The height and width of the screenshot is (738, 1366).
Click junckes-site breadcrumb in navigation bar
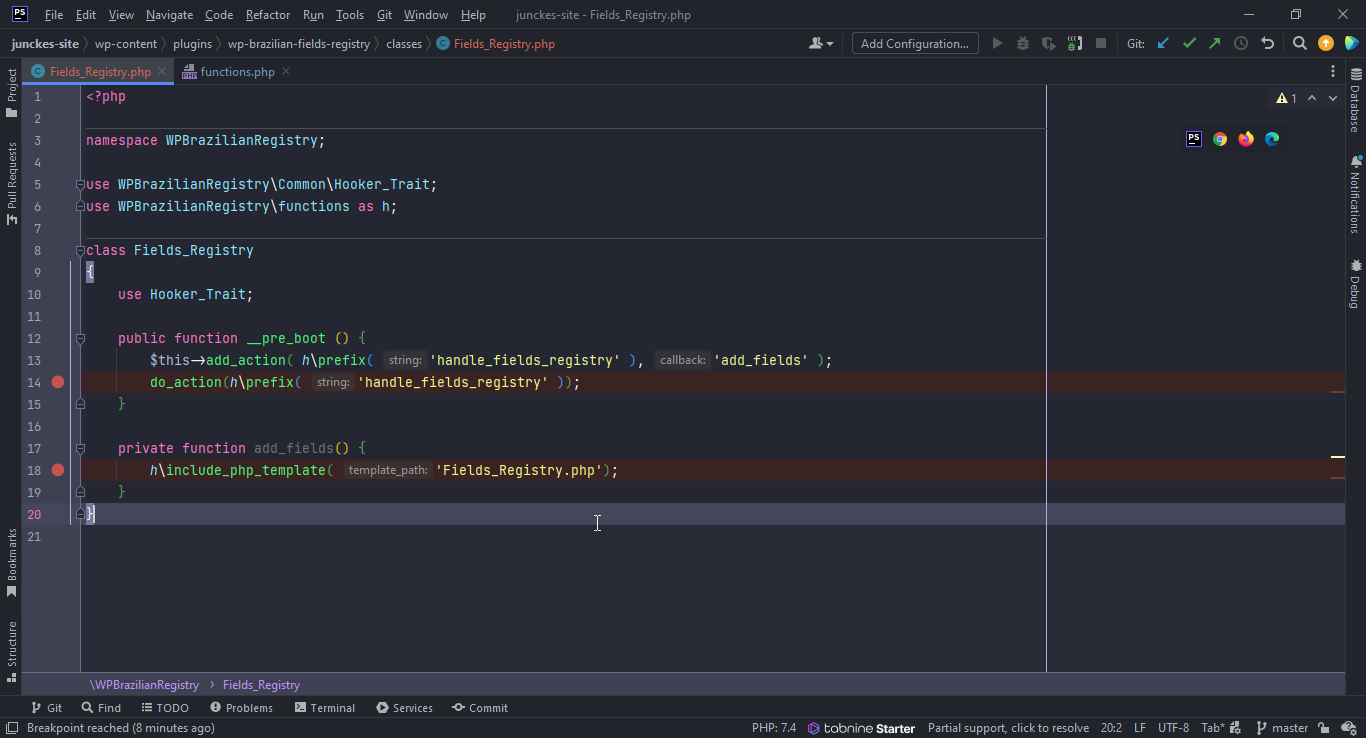45,43
